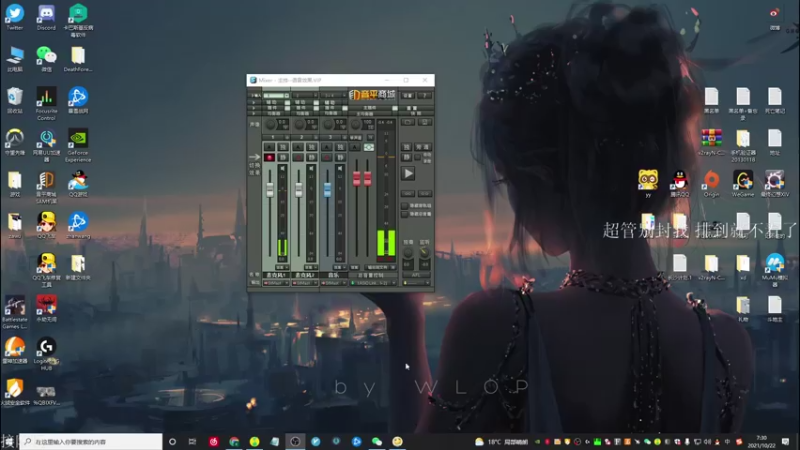Screen dimensions: 800x450
Task: Click the question mark help button
Action: [x=424, y=95]
